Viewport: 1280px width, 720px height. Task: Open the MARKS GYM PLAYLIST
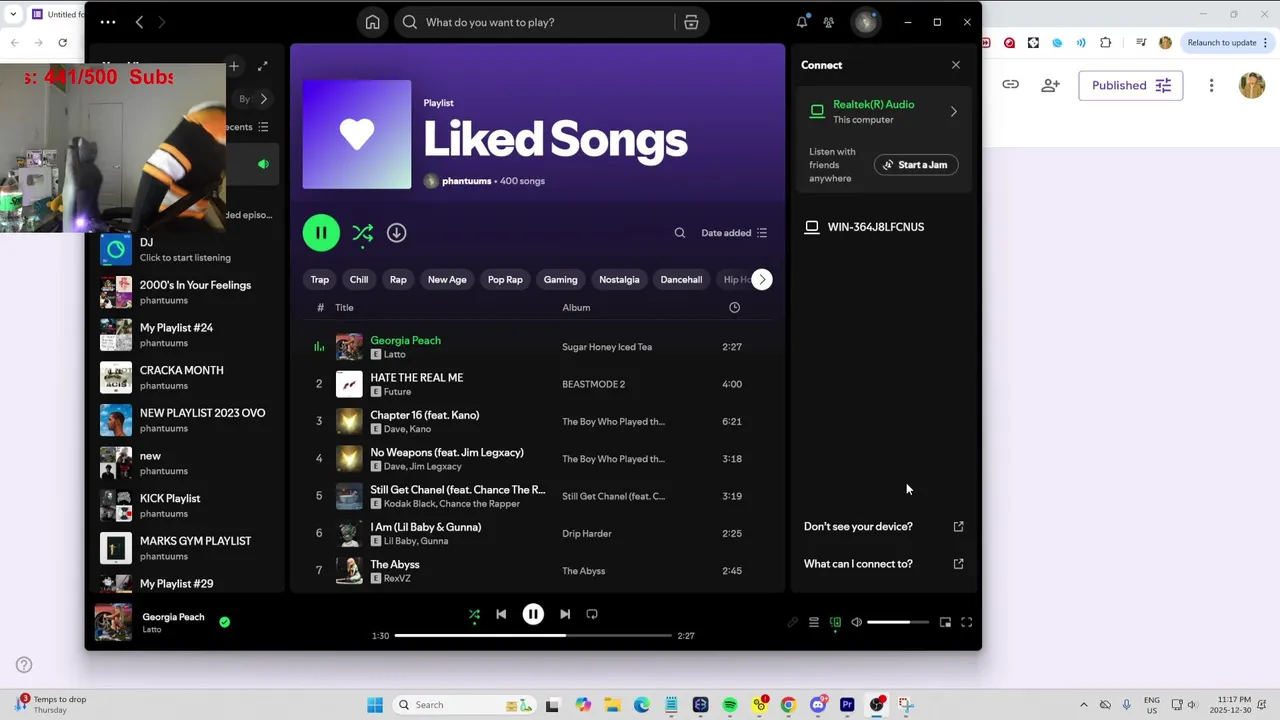[x=185, y=548]
